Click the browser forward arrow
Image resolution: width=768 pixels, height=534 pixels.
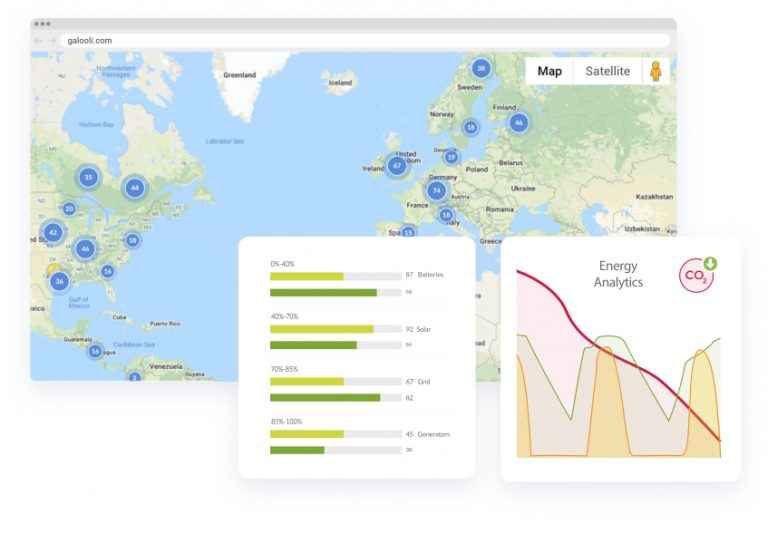pyautogui.click(x=52, y=41)
